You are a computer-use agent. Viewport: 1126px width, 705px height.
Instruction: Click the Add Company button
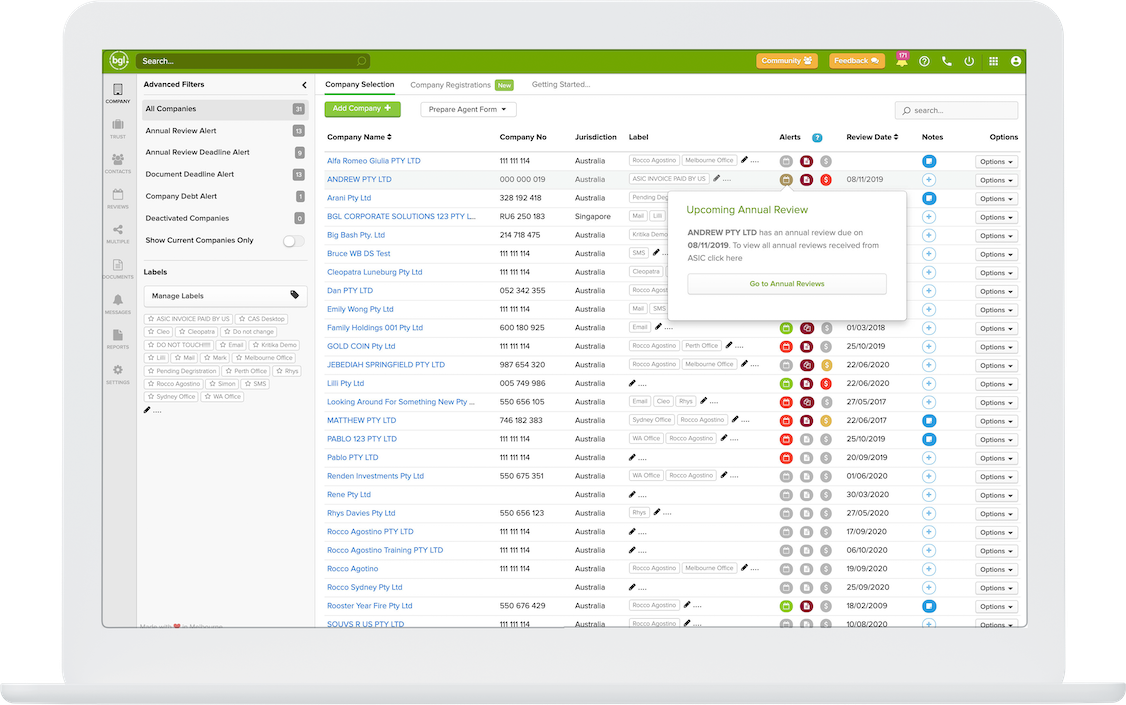pos(362,109)
